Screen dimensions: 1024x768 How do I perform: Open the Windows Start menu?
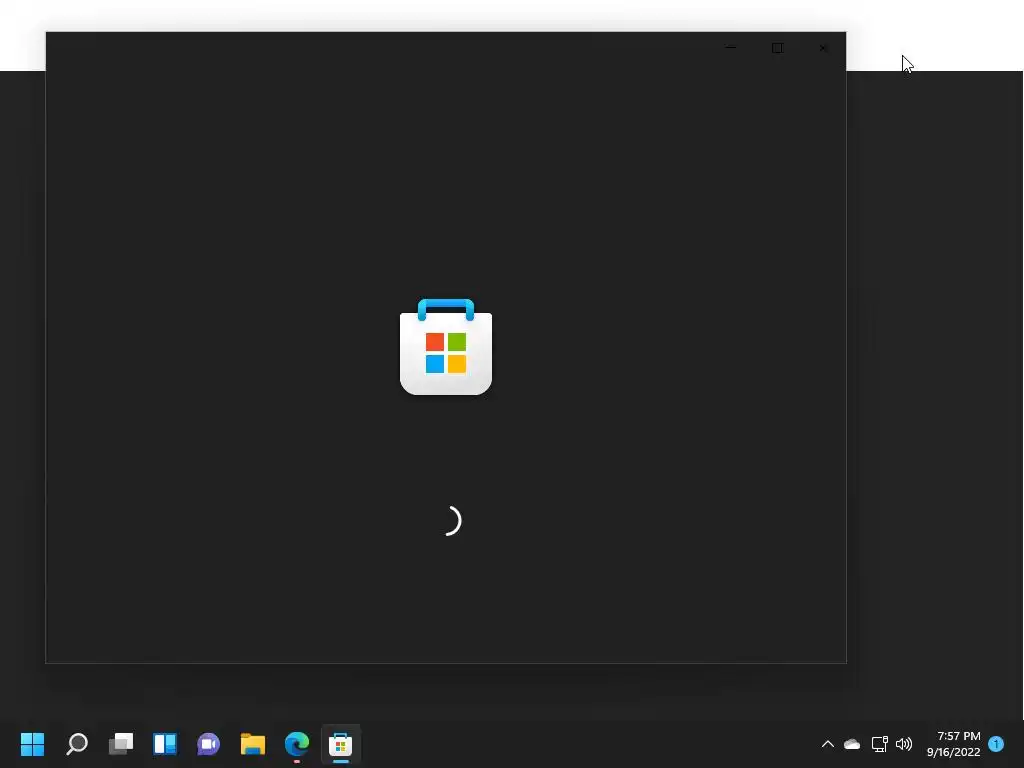pyautogui.click(x=32, y=743)
